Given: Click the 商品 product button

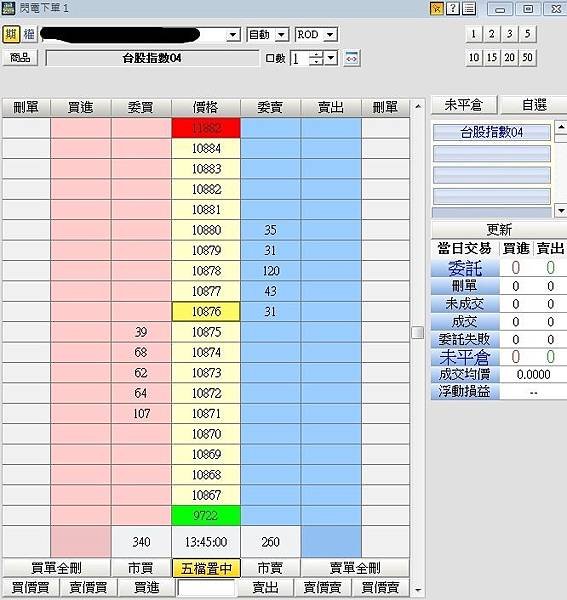Looking at the screenshot, I should pos(20,58).
